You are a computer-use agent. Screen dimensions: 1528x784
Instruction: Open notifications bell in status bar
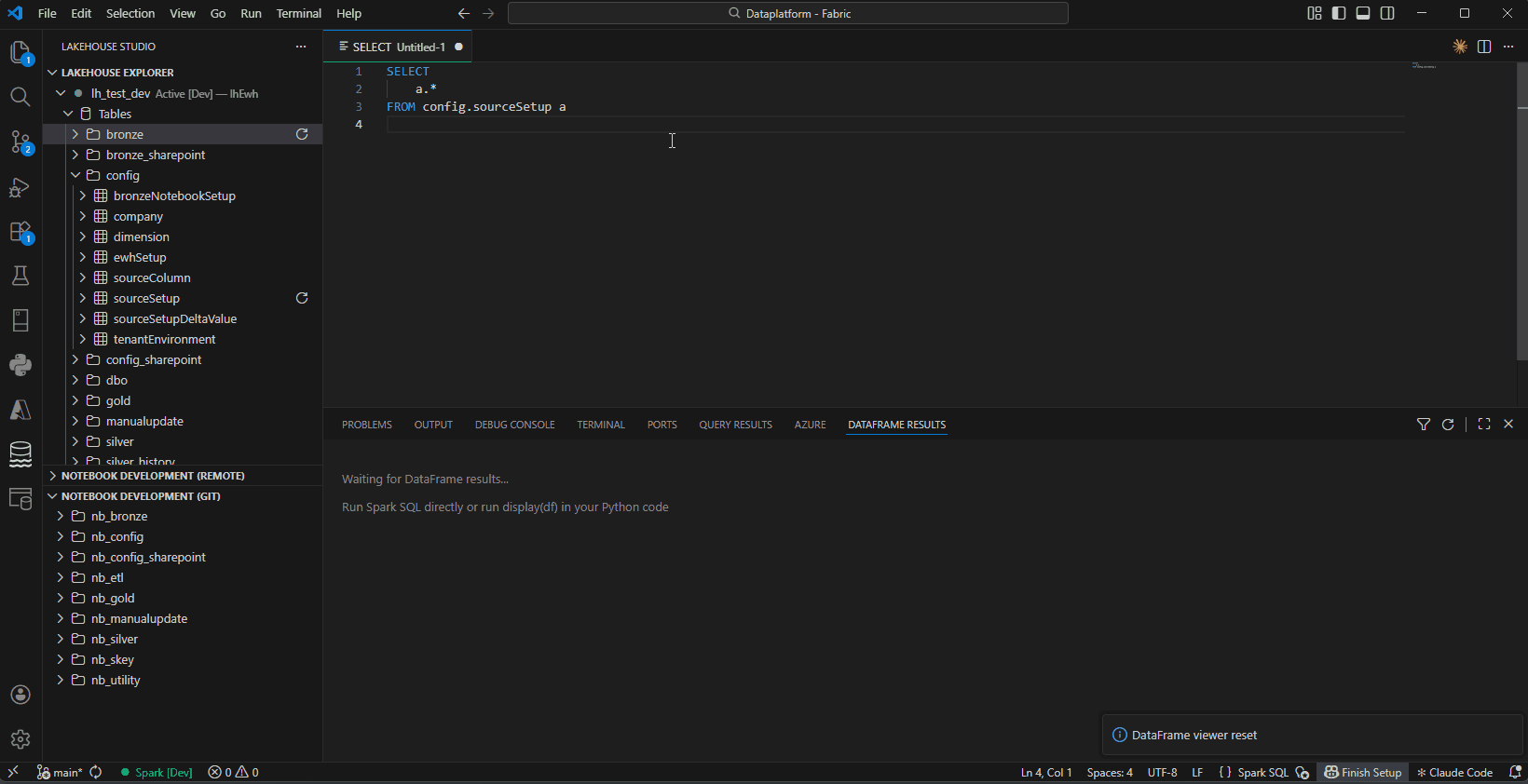(x=1515, y=772)
